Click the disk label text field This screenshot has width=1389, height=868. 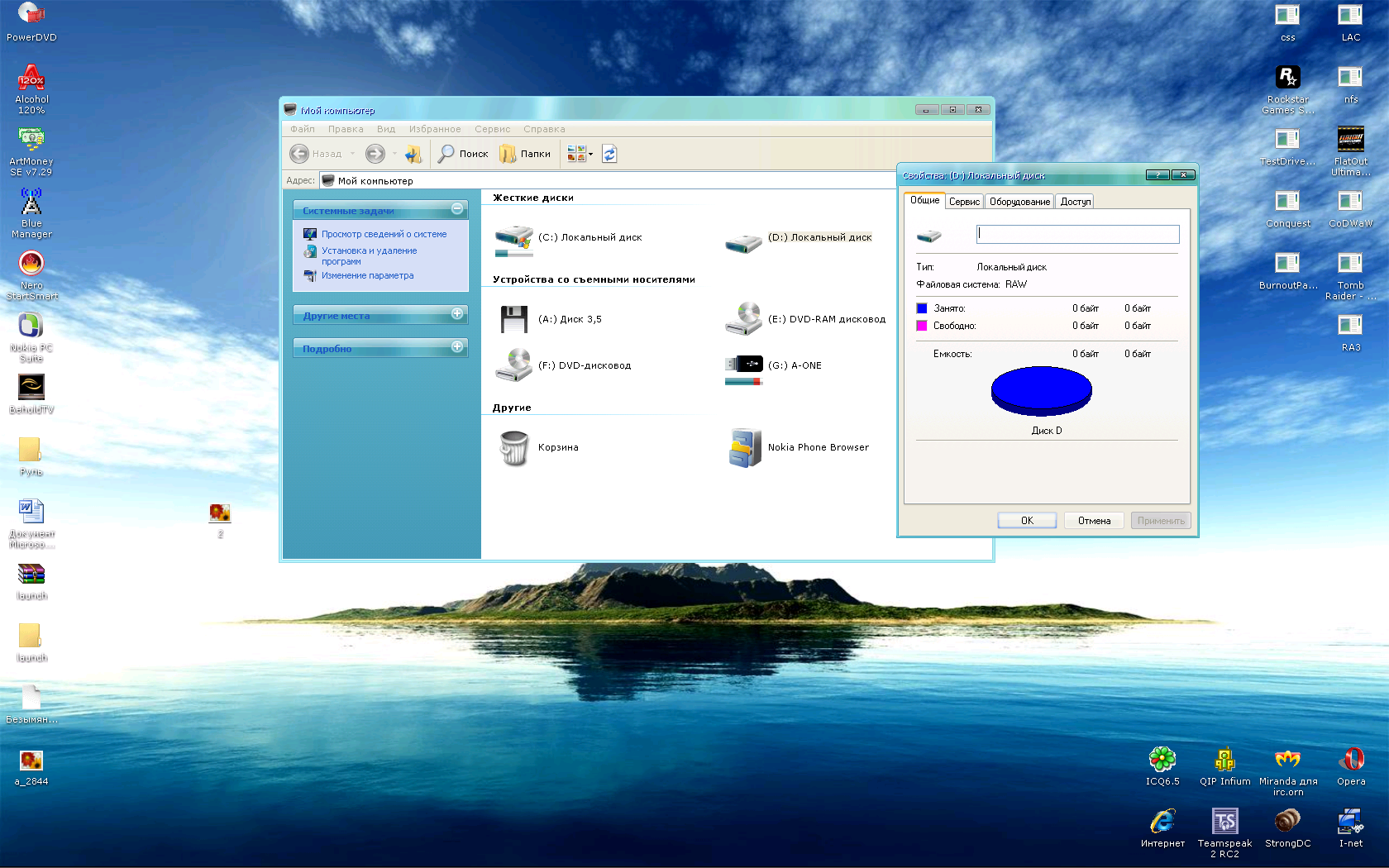[1077, 235]
